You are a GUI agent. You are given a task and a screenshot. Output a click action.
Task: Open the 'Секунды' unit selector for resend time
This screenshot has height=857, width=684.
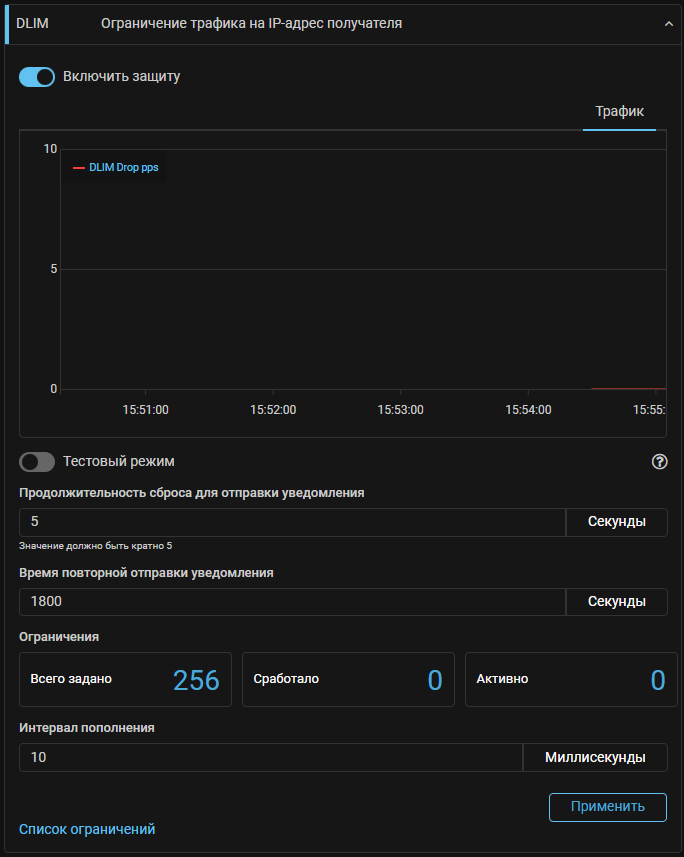pyautogui.click(x=616, y=601)
